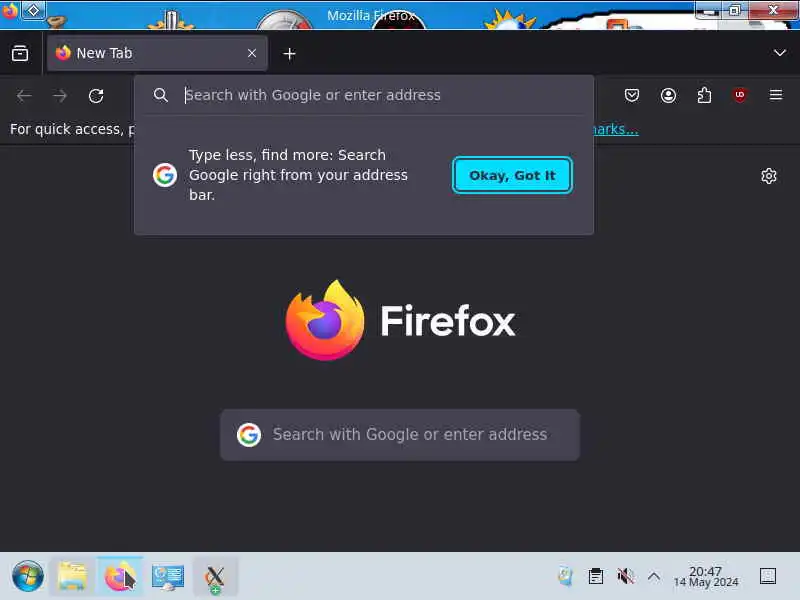Open the Save to Pocket button
Viewport: 800px width, 600px height.
[x=632, y=95]
